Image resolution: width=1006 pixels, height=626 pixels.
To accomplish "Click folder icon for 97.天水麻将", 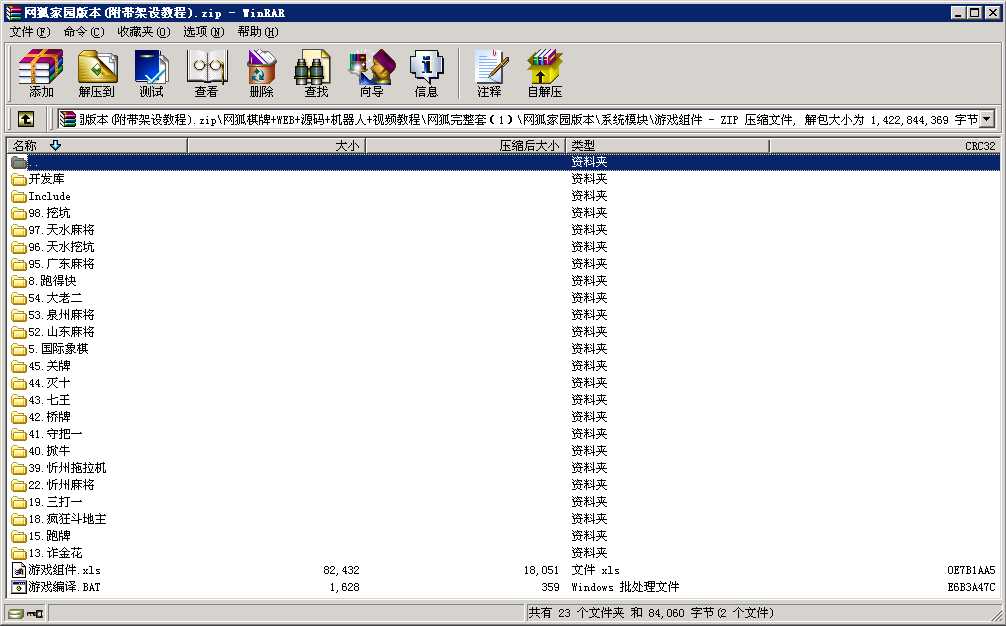I will (19, 230).
